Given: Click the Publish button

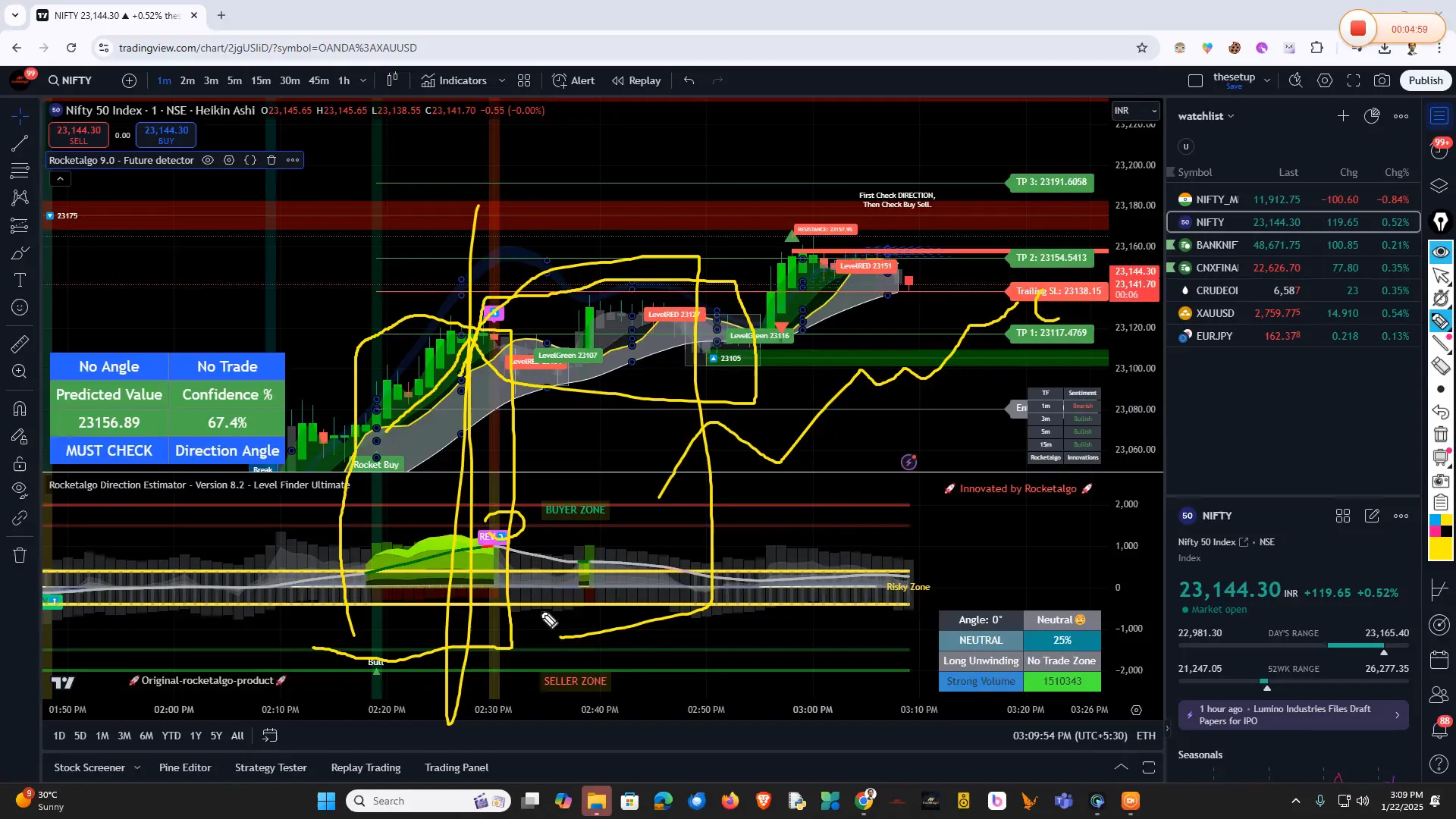Looking at the screenshot, I should [1425, 80].
